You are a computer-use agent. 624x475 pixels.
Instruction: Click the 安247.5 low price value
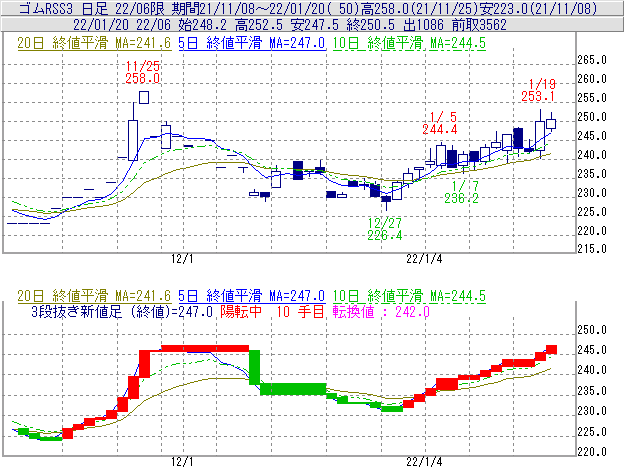tap(315, 25)
